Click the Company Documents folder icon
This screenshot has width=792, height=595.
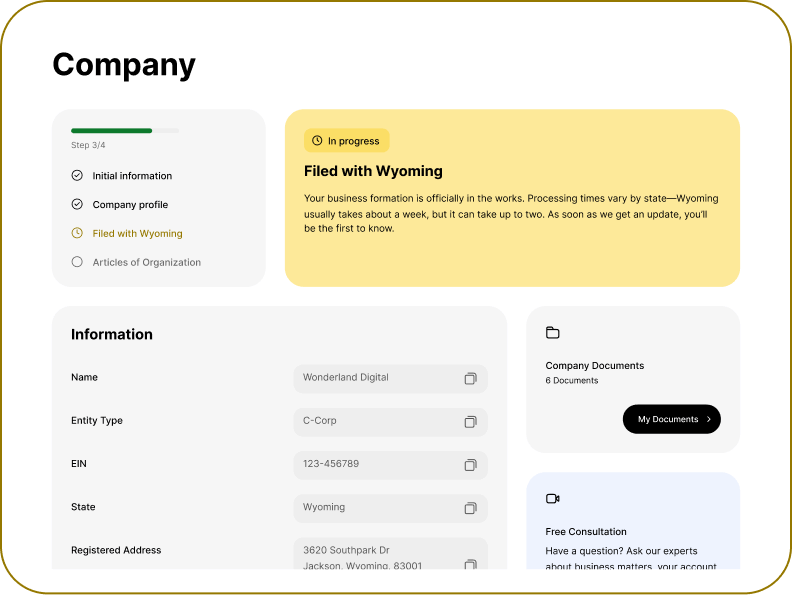pyautogui.click(x=552, y=333)
